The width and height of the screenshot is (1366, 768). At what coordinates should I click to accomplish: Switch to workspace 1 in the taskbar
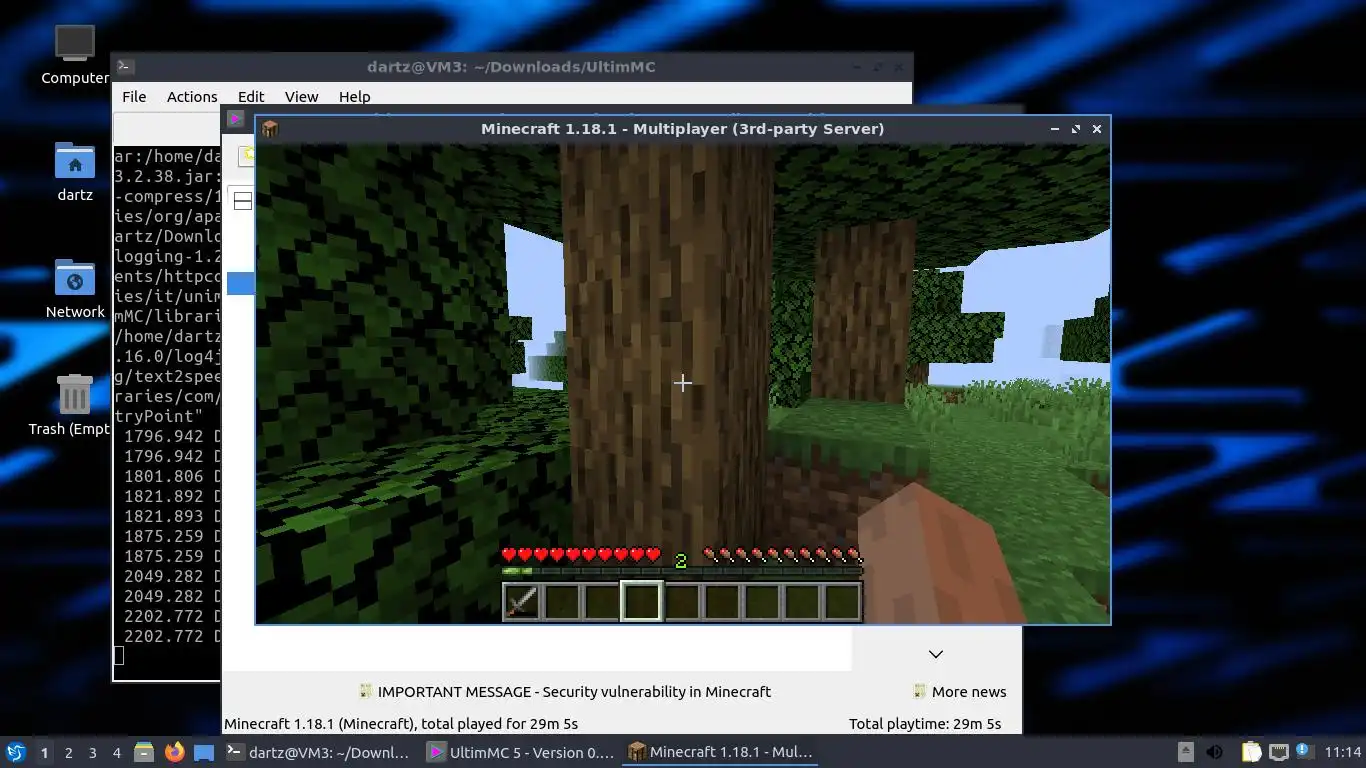pyautogui.click(x=44, y=752)
